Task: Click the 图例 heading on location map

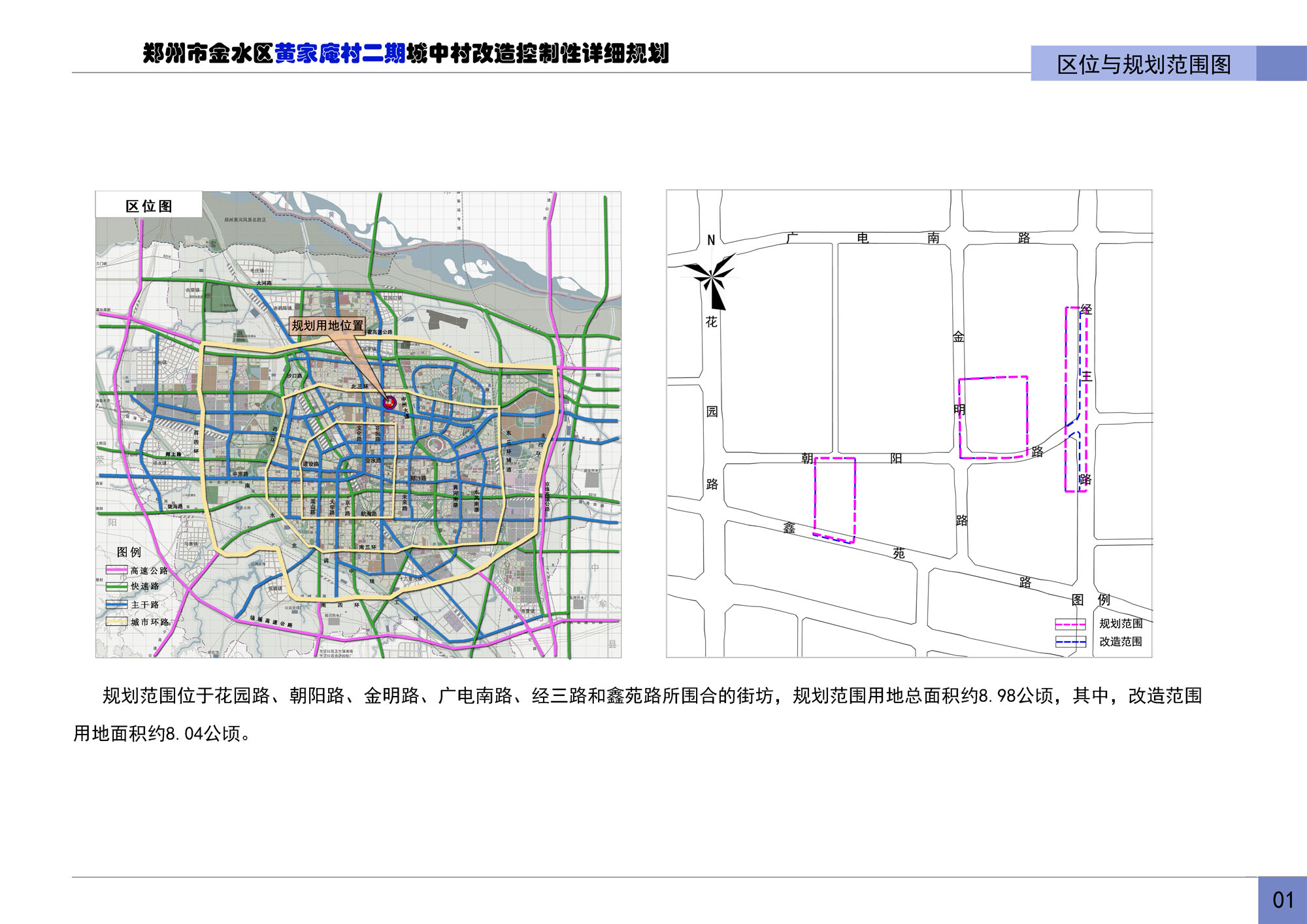Action: point(129,552)
